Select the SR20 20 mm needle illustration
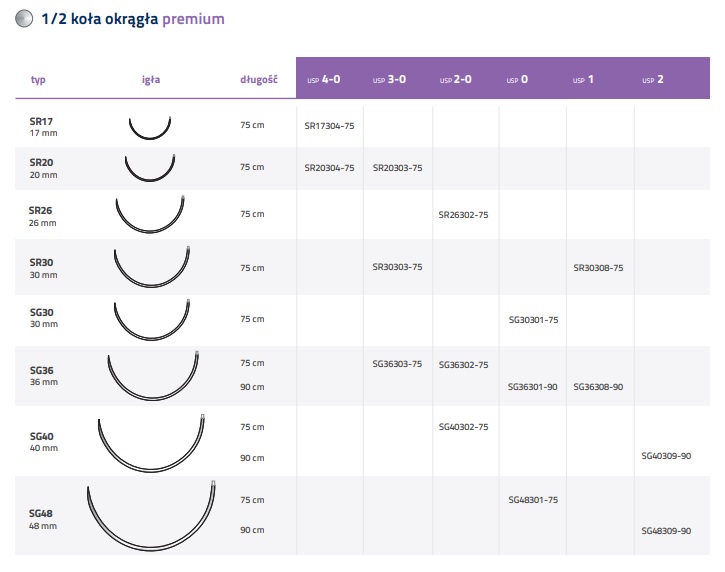This screenshot has height=572, width=725. tap(151, 167)
